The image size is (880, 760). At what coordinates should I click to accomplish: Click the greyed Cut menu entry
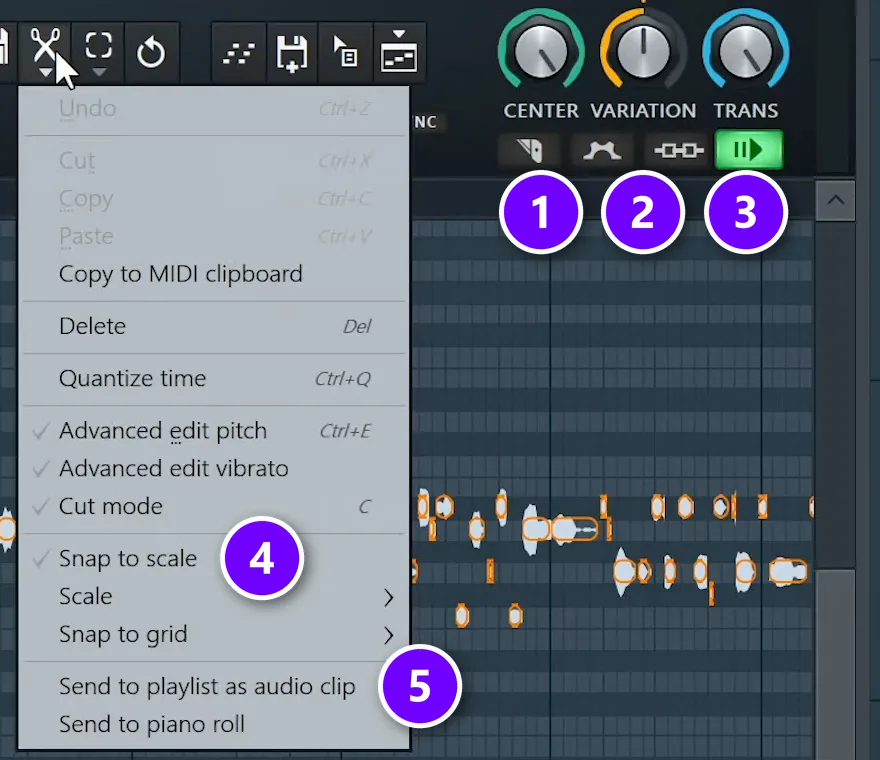pos(214,161)
